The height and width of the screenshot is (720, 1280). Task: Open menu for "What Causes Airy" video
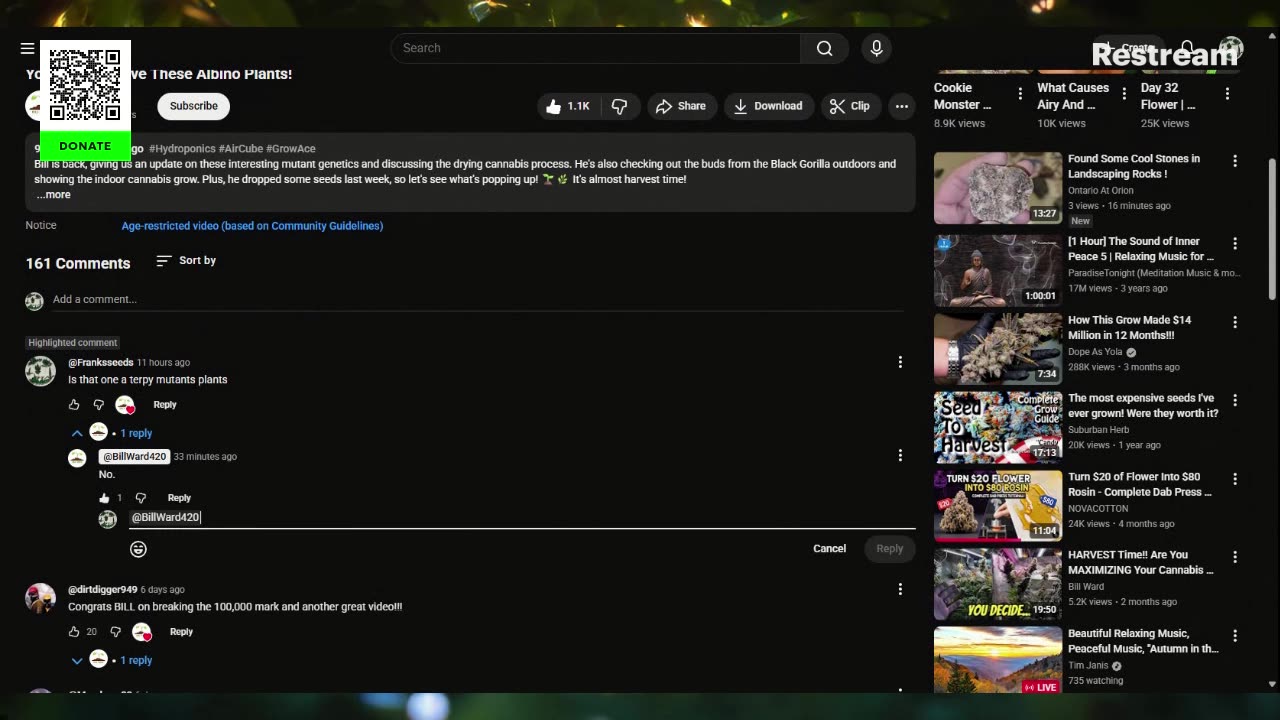1124,94
